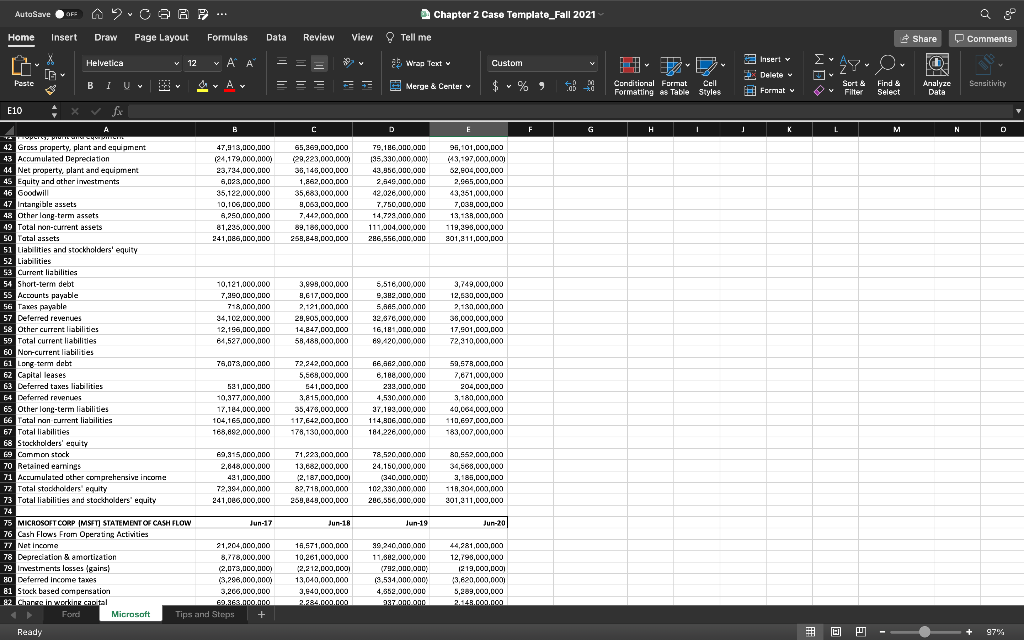Viewport: 1024px width, 640px height.
Task: Toggle Align Right
Action: click(x=319, y=86)
